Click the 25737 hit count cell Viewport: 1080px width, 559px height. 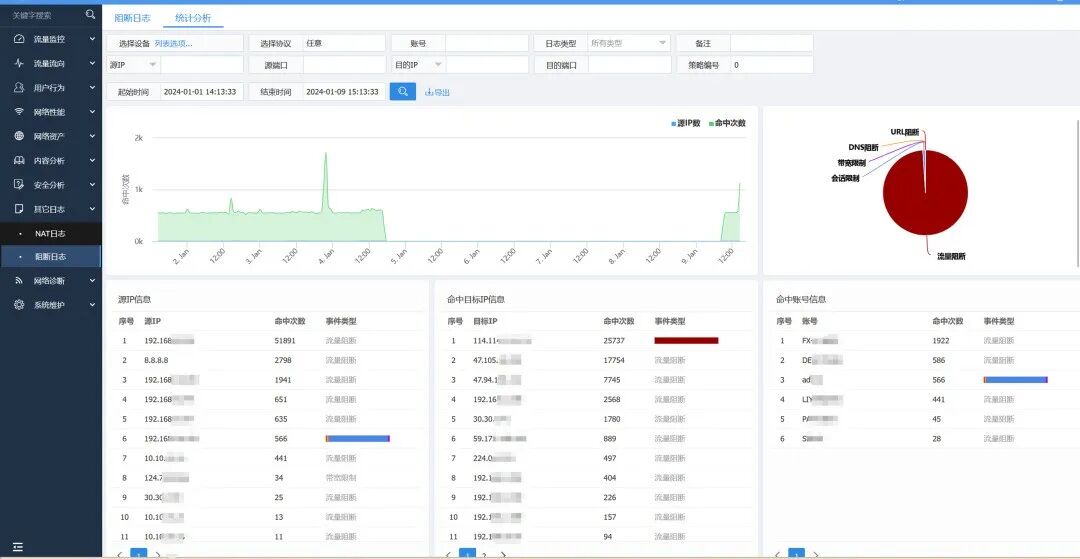(x=613, y=340)
